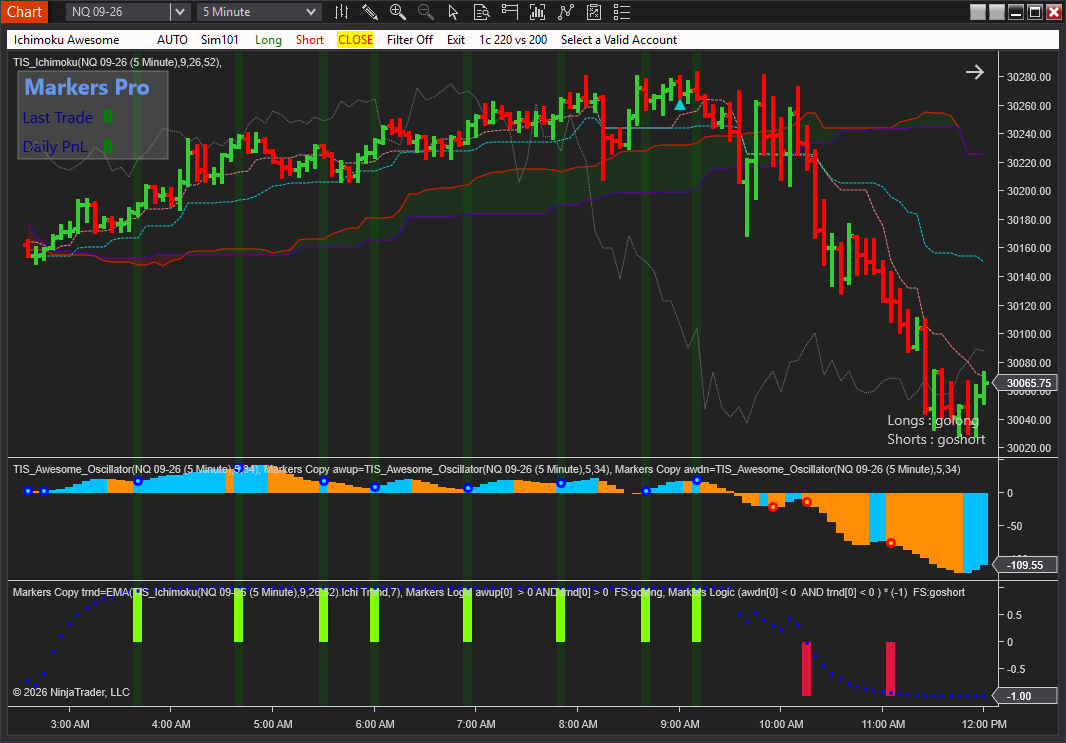Viewport: 1066px width, 743px height.
Task: Click the -50 oscillator axis label
Action: pos(1014,526)
